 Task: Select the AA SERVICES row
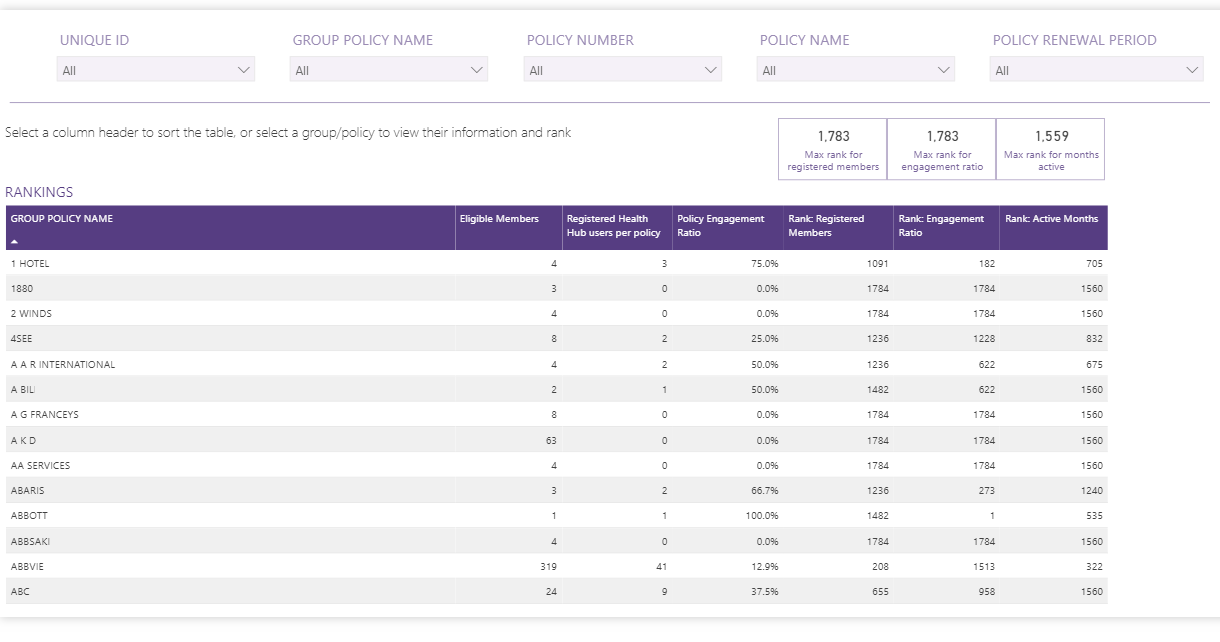click(x=556, y=465)
